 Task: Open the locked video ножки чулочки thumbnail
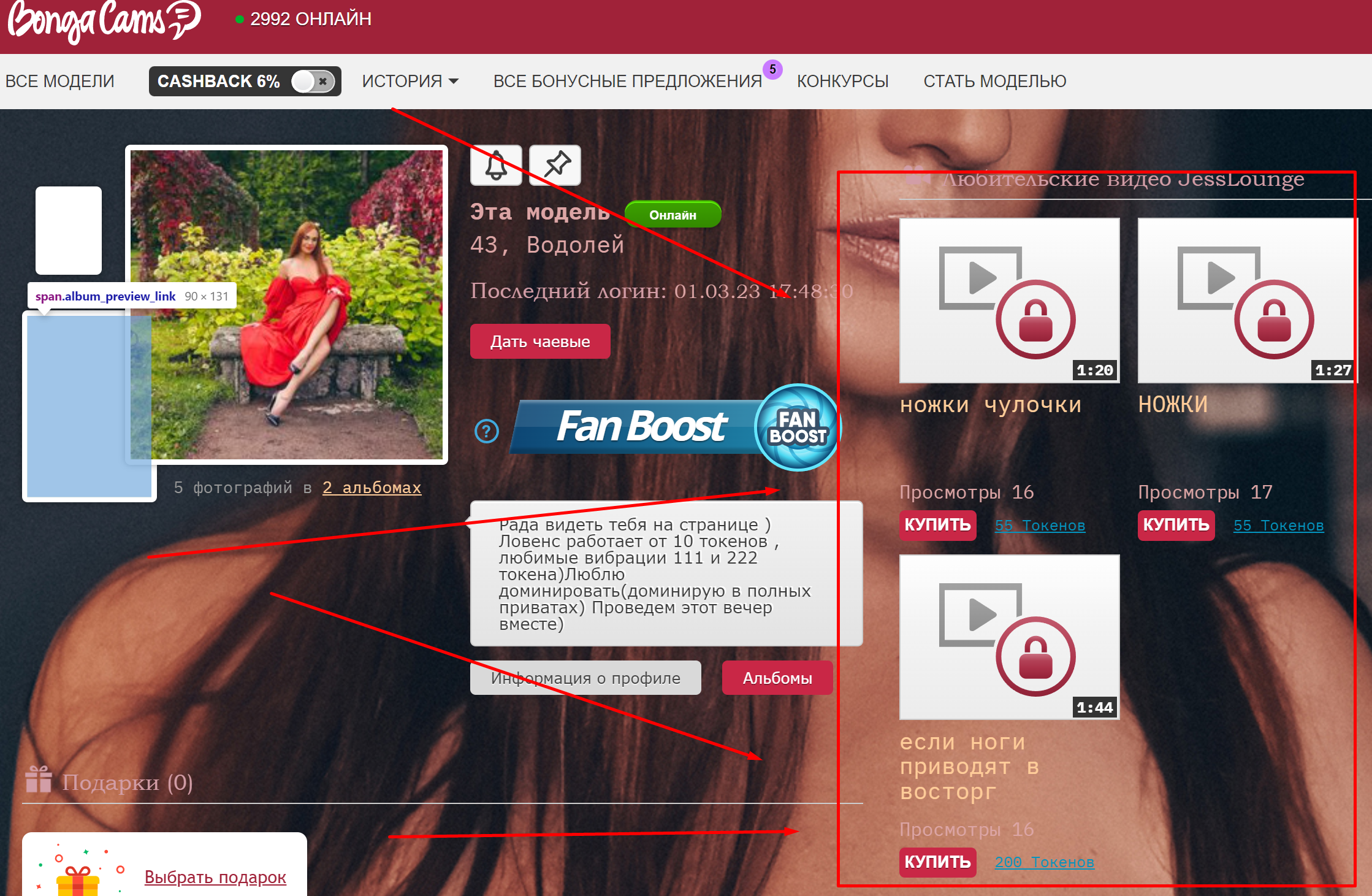tap(1009, 301)
